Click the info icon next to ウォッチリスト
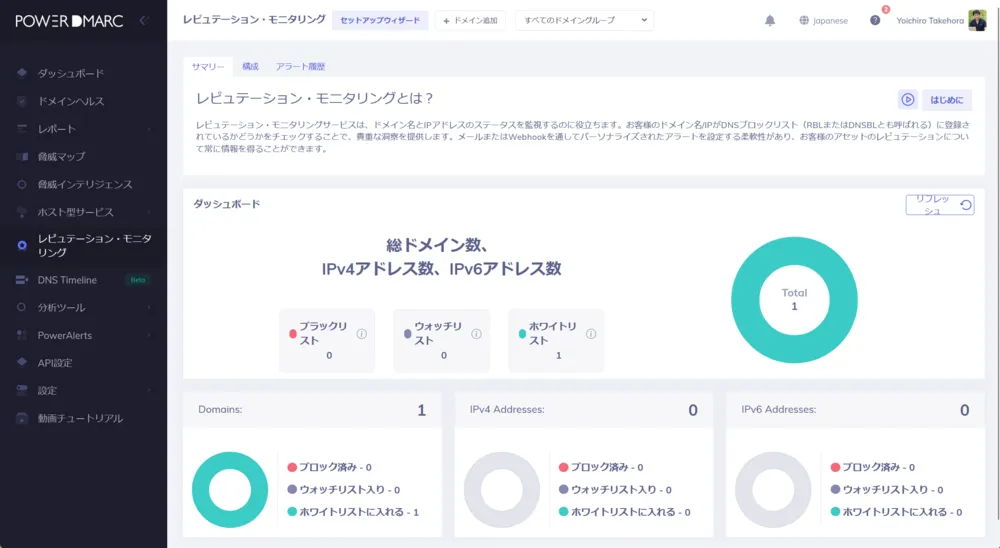The image size is (1000, 548). point(476,334)
